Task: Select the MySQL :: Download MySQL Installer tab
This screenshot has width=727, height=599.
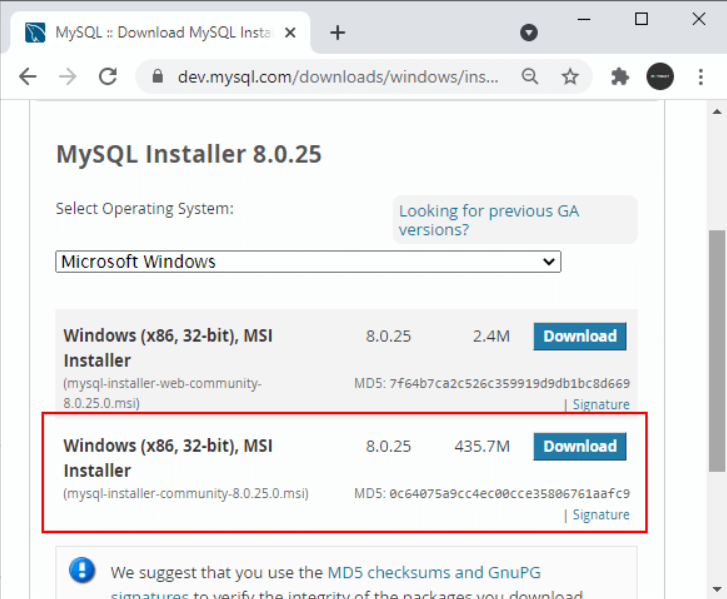Action: [x=160, y=32]
